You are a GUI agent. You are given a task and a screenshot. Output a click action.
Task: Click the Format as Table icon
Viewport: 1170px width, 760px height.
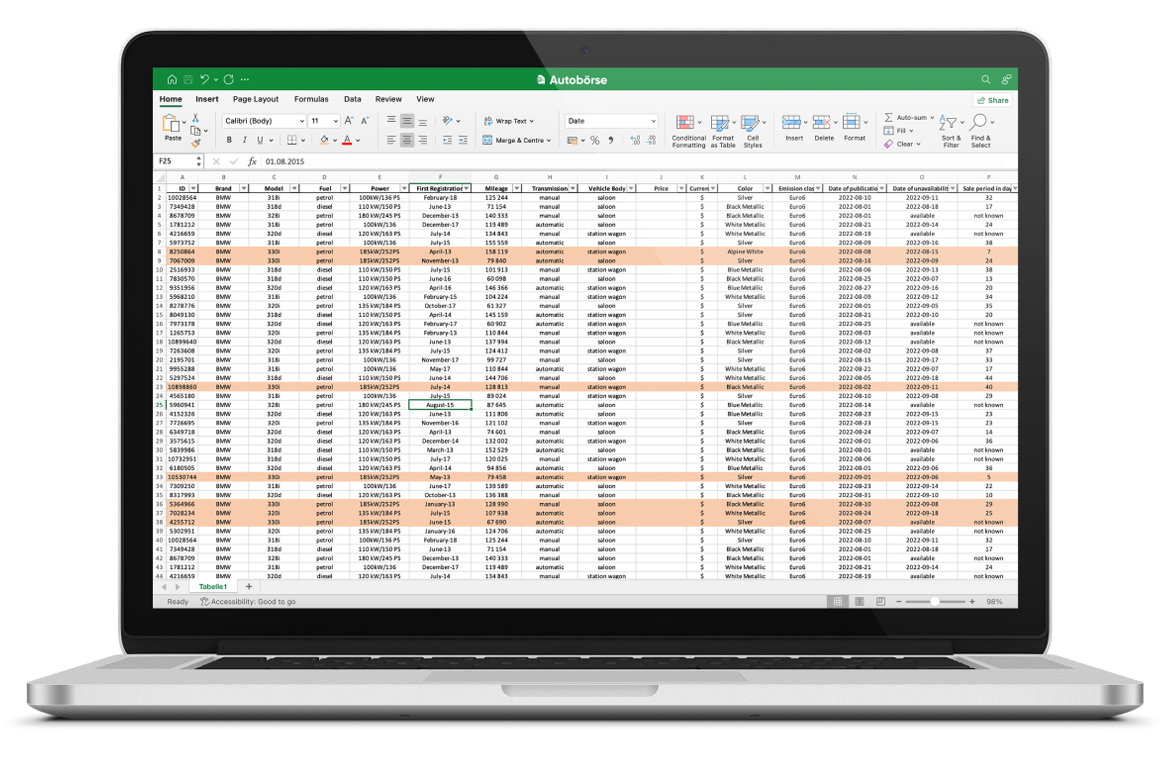click(x=722, y=129)
